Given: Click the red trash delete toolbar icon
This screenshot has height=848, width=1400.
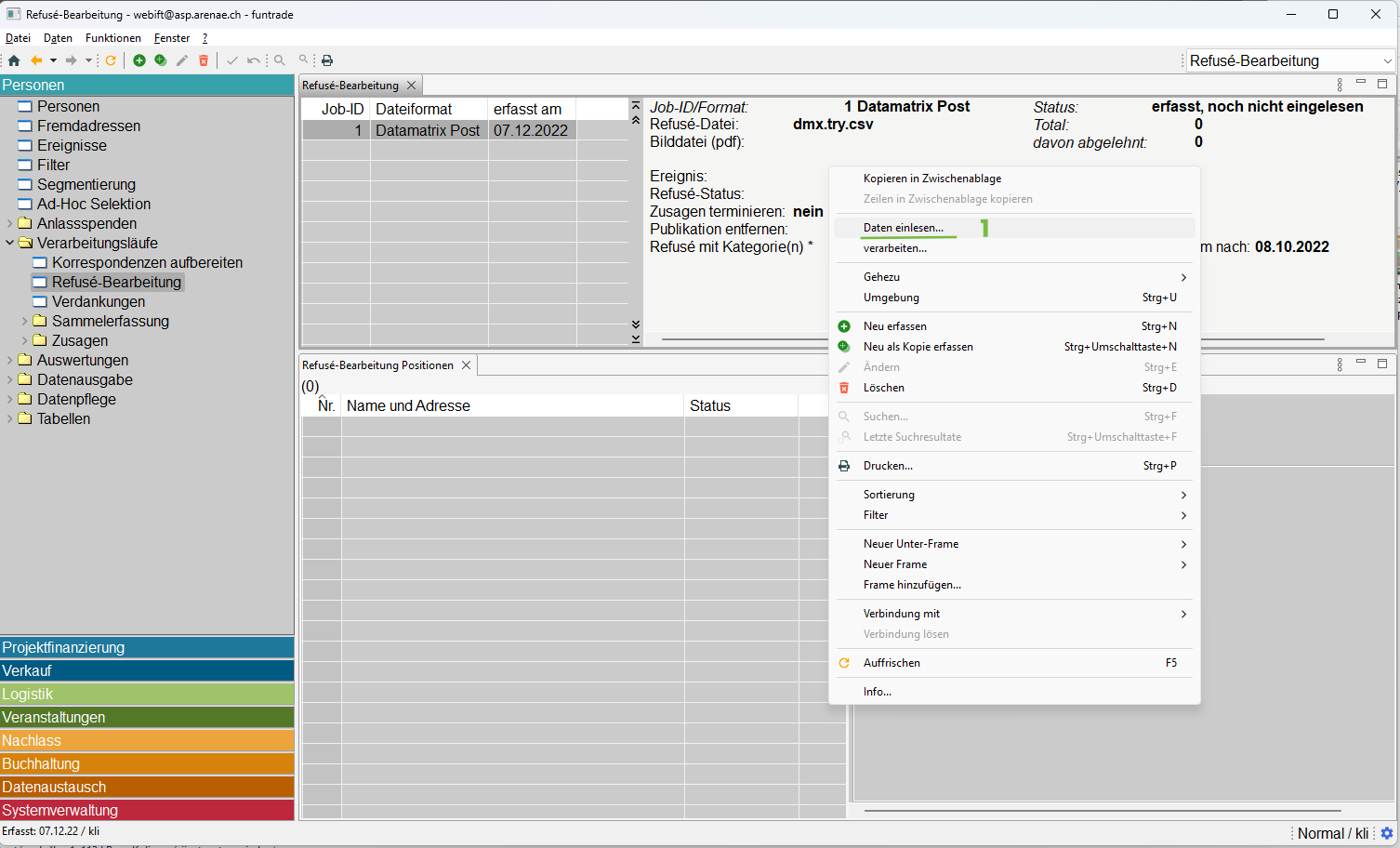Looking at the screenshot, I should tap(204, 60).
